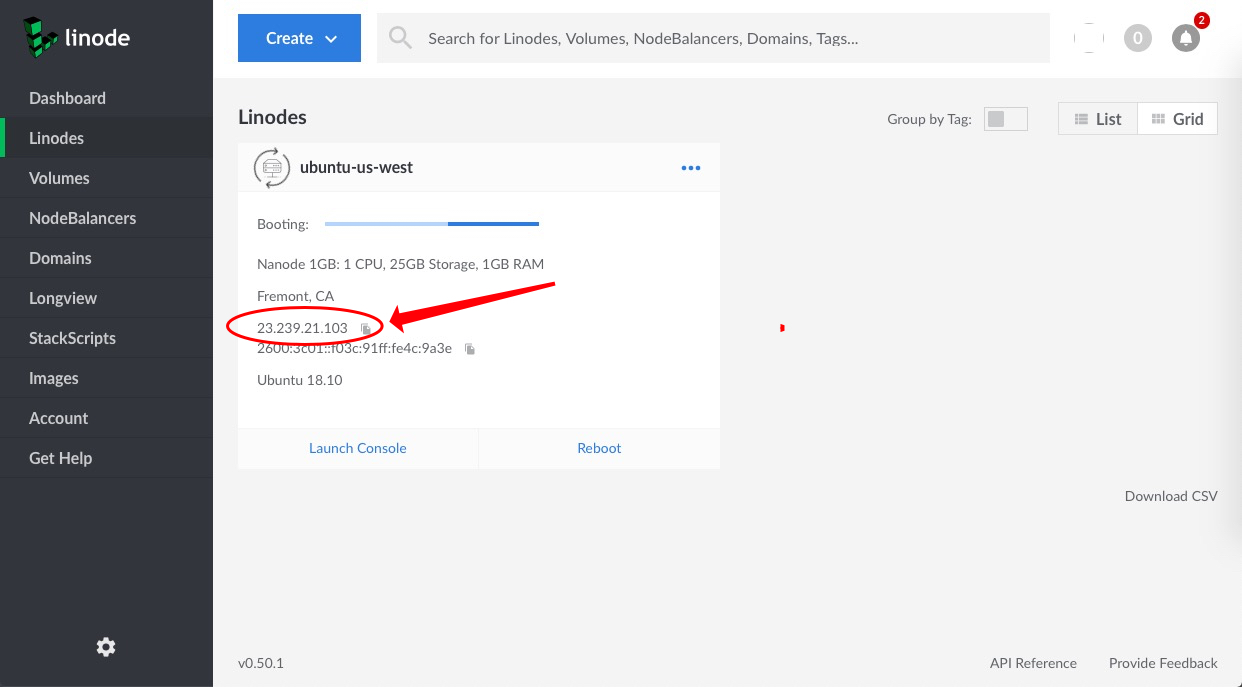The image size is (1242, 687).
Task: Open notifications via the bell icon
Action: click(1185, 37)
